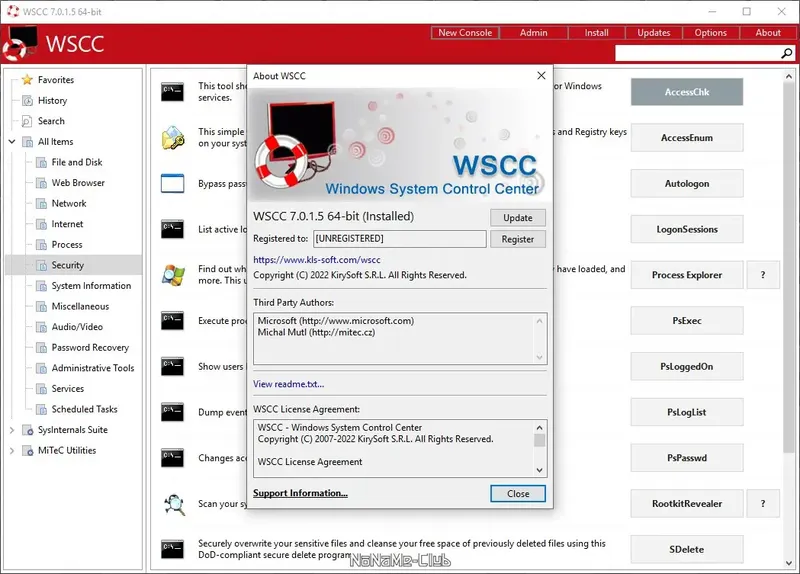Open the kls-soft.com/wscc link

(x=317, y=260)
